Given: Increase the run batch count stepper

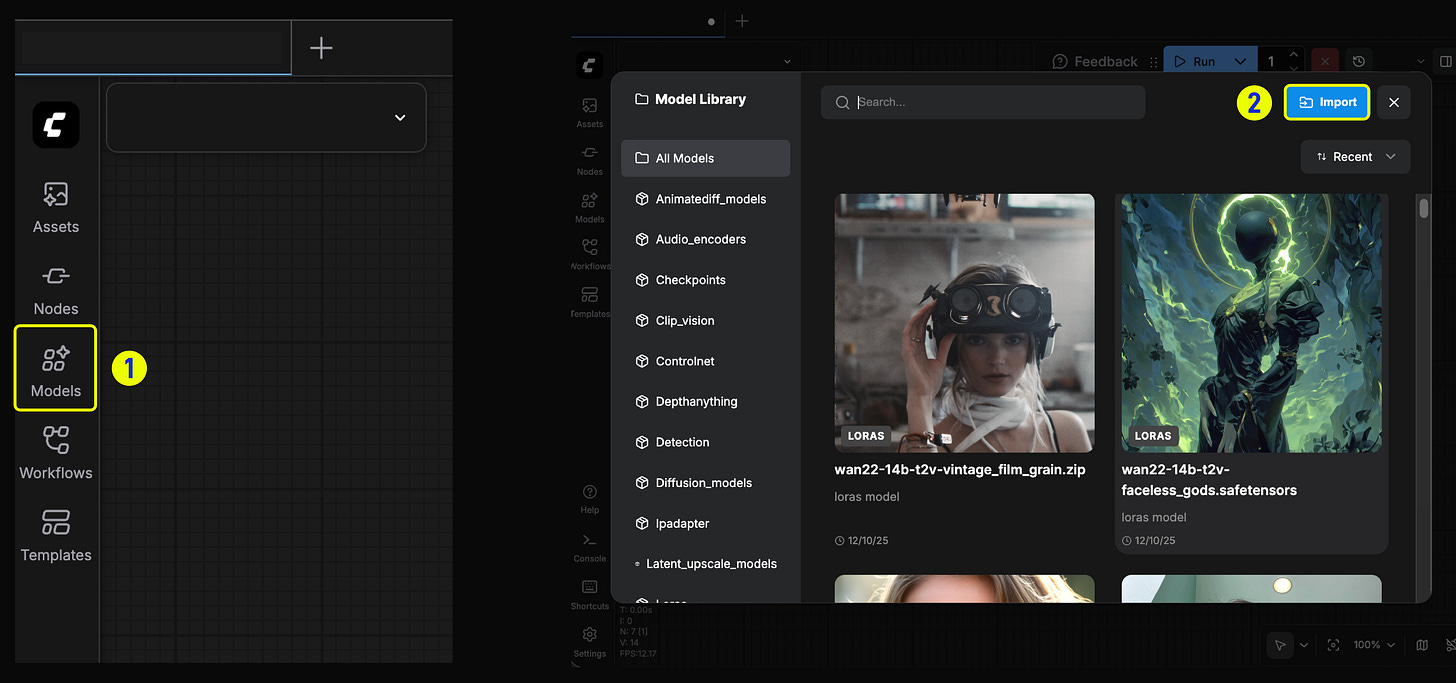Looking at the screenshot, I should [x=1294, y=55].
